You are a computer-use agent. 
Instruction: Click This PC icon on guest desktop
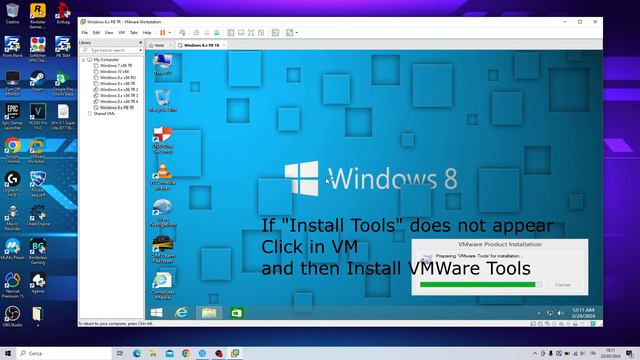(x=163, y=64)
